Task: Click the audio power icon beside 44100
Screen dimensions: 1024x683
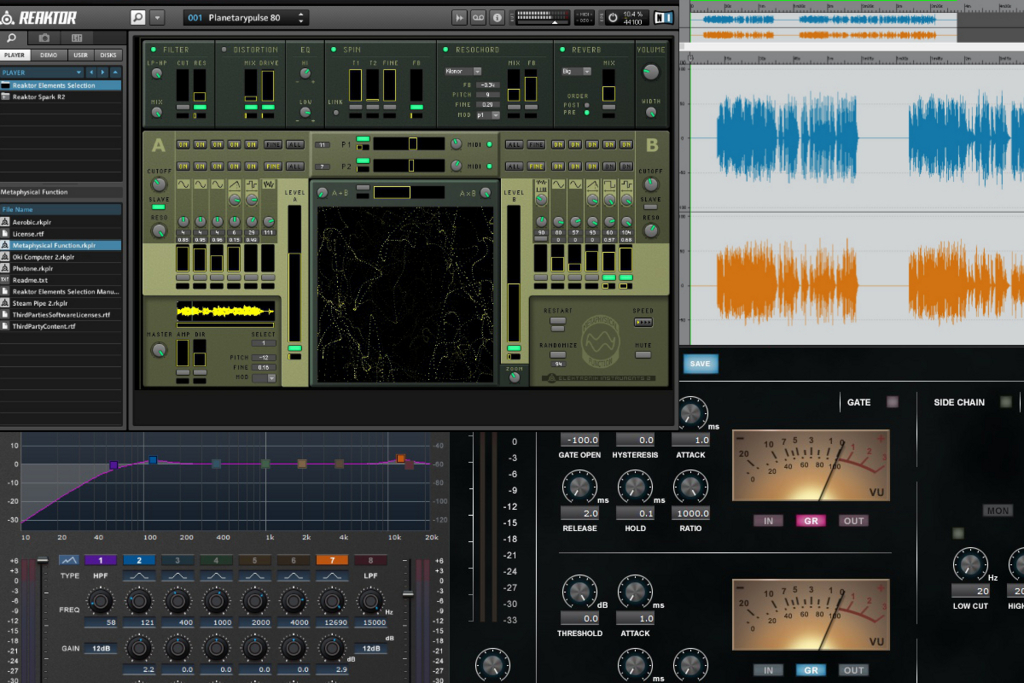Action: pos(613,18)
